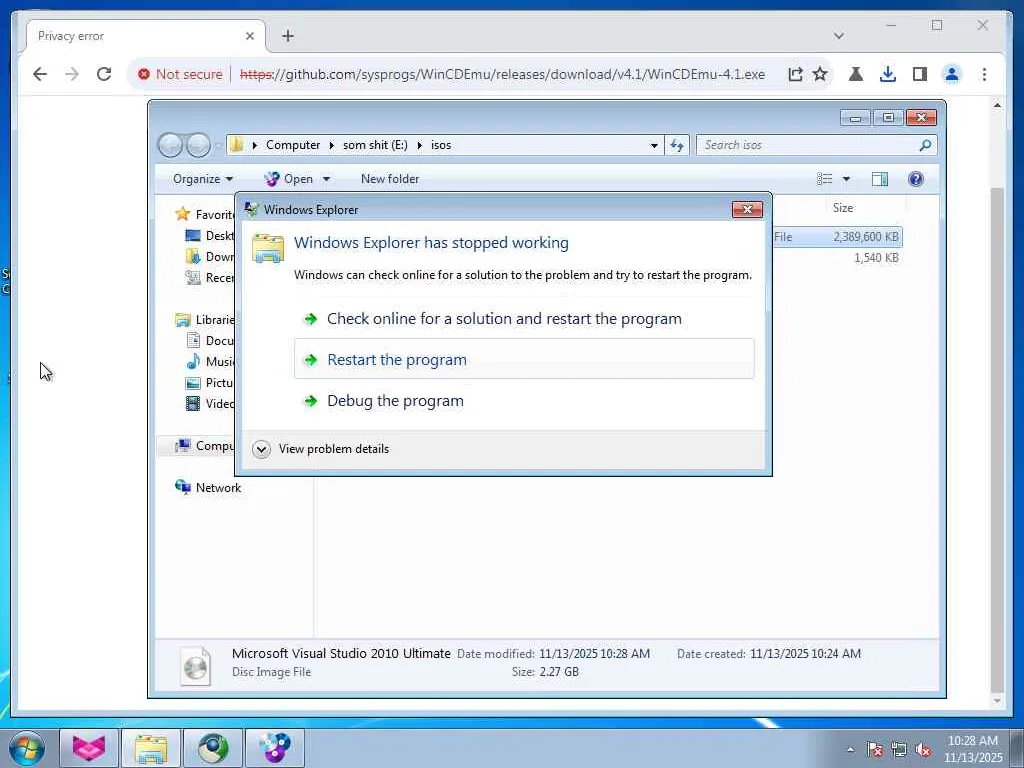This screenshot has height=768, width=1024.
Task: Open the browser globe taskbar icon
Action: (213, 748)
